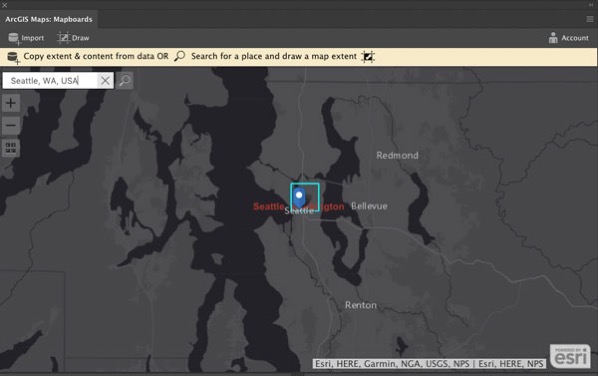The height and width of the screenshot is (376, 598).
Task: Click the ArcGIS Maps: Mapboards tab
Action: coord(49,19)
